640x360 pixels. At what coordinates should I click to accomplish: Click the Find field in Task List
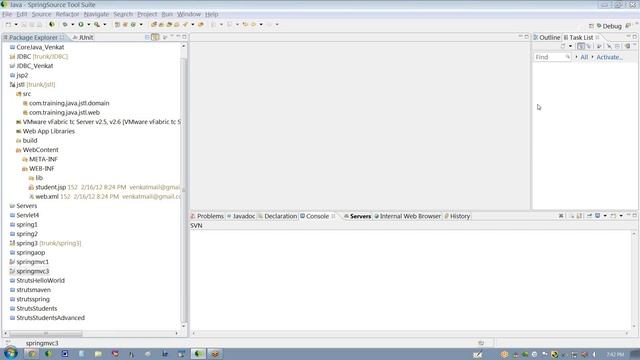pos(552,57)
